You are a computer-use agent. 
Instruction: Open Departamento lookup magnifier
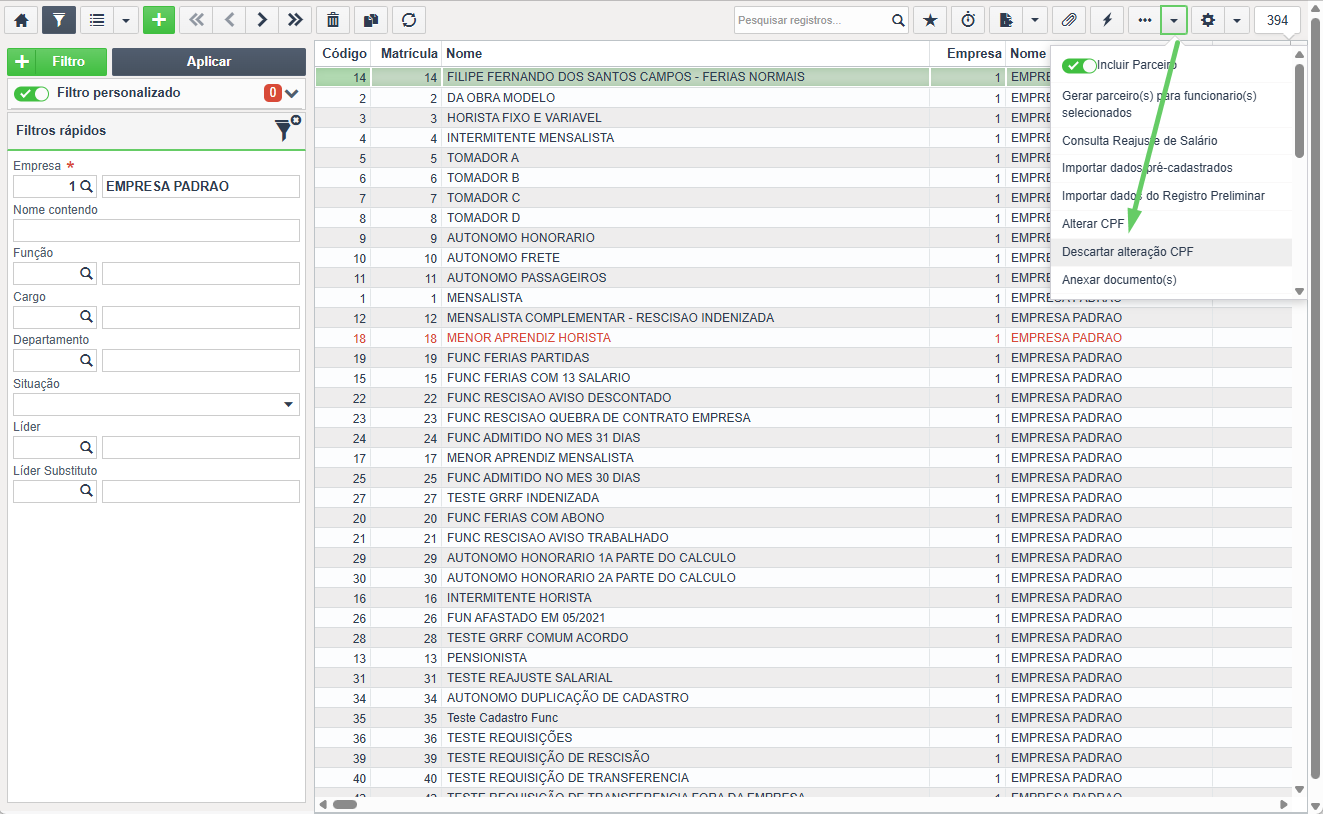(x=87, y=360)
